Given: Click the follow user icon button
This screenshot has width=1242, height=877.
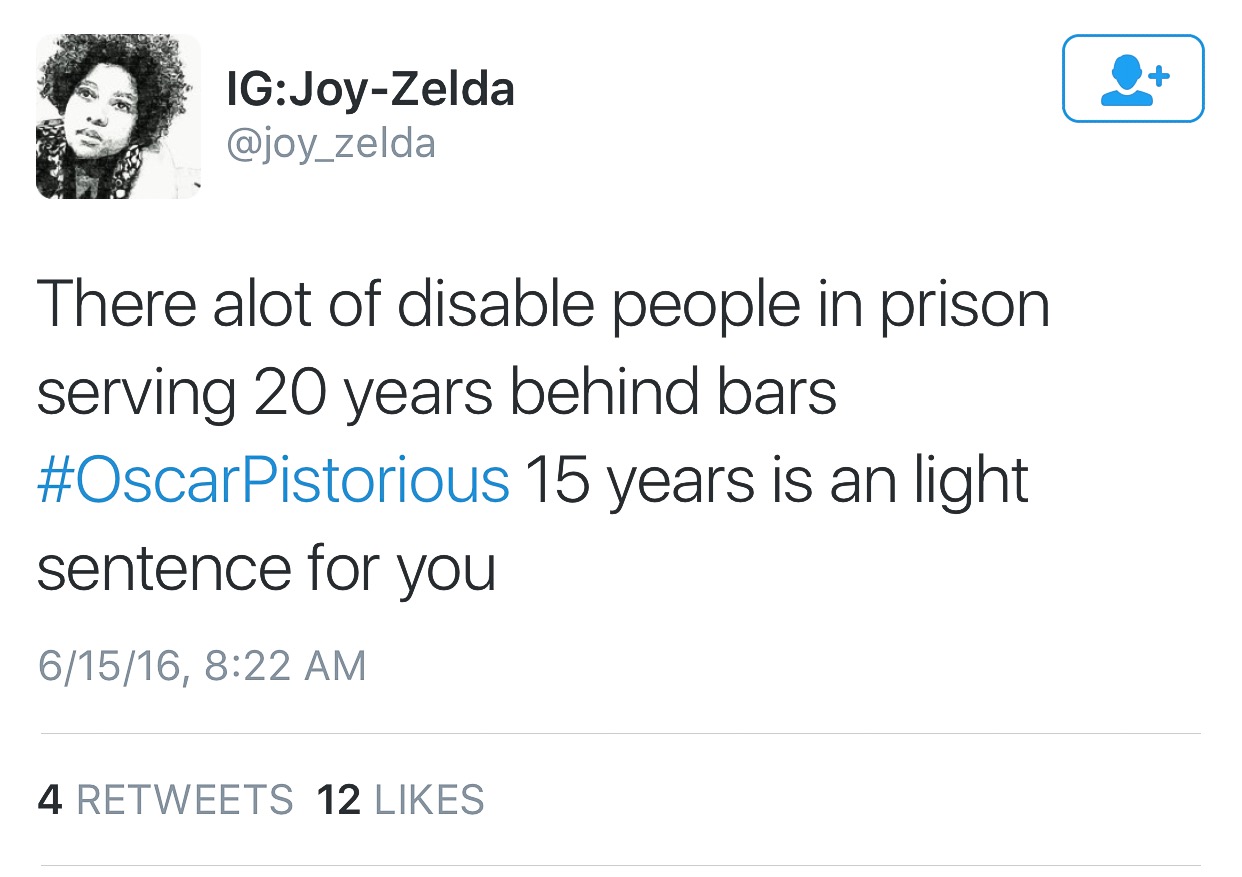Looking at the screenshot, I should click(1132, 79).
